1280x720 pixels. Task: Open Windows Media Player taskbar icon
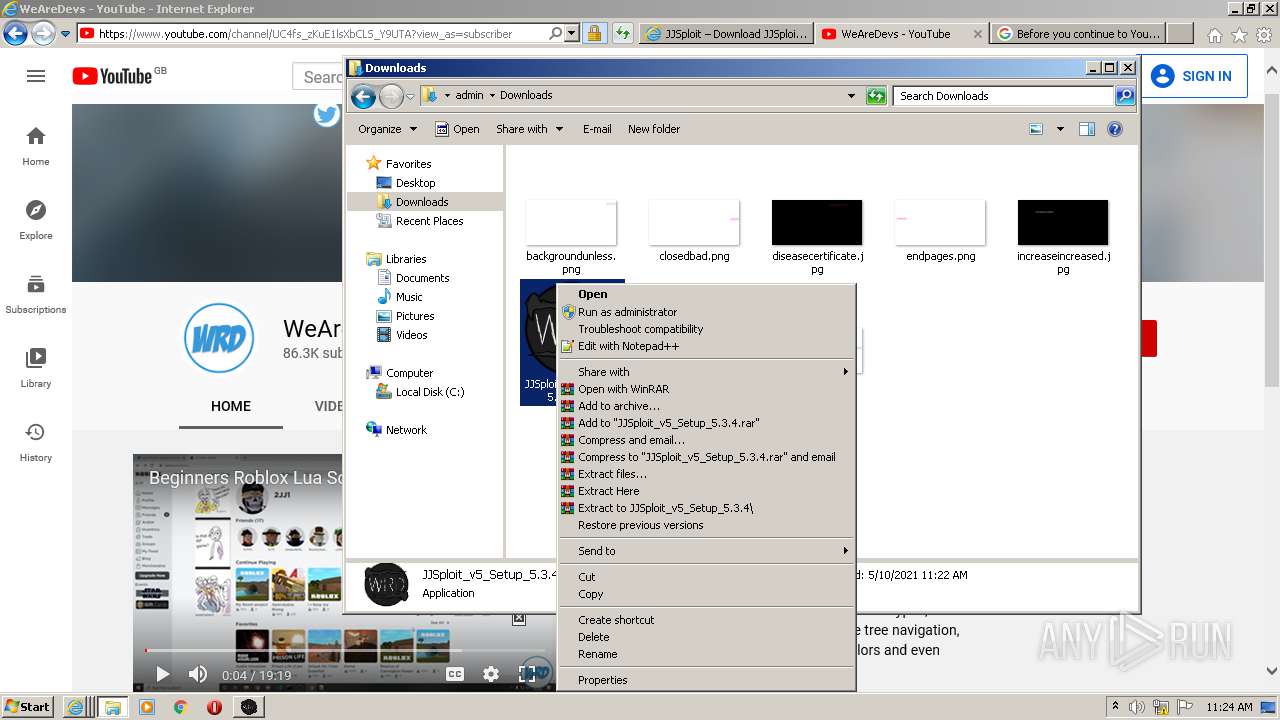(147, 707)
